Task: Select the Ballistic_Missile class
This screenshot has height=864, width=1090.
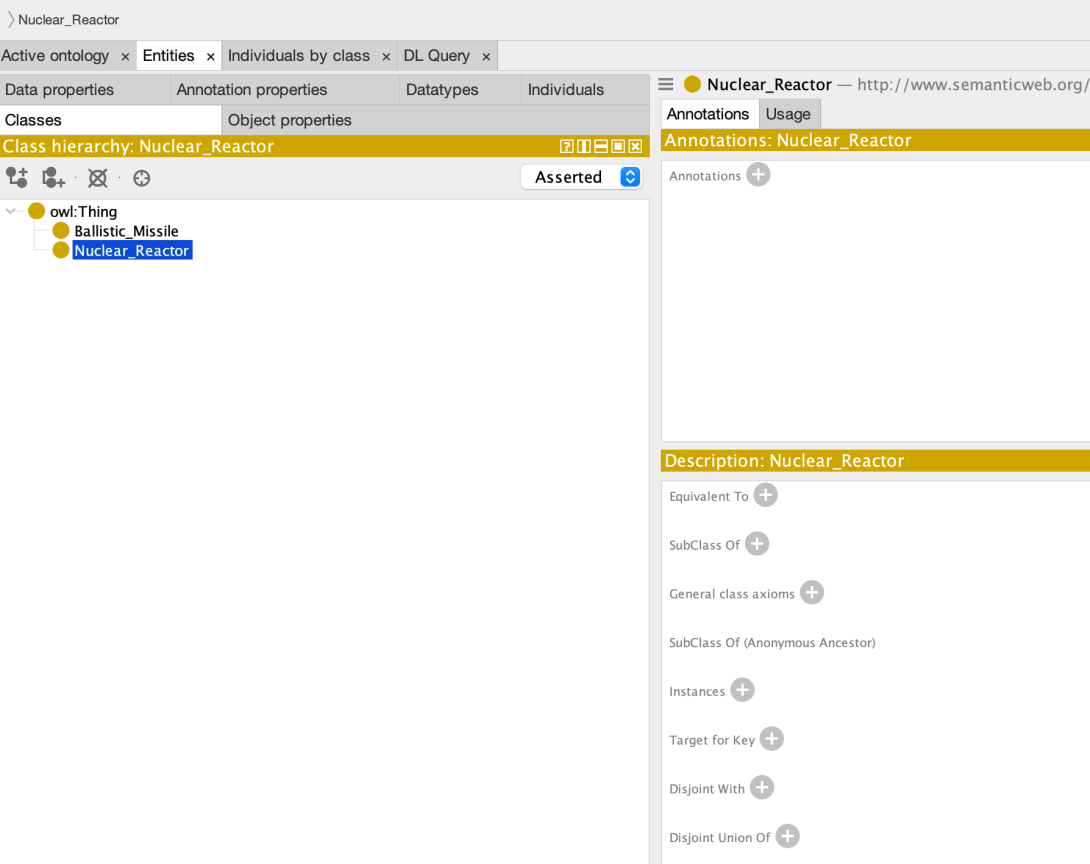Action: [x=126, y=230]
